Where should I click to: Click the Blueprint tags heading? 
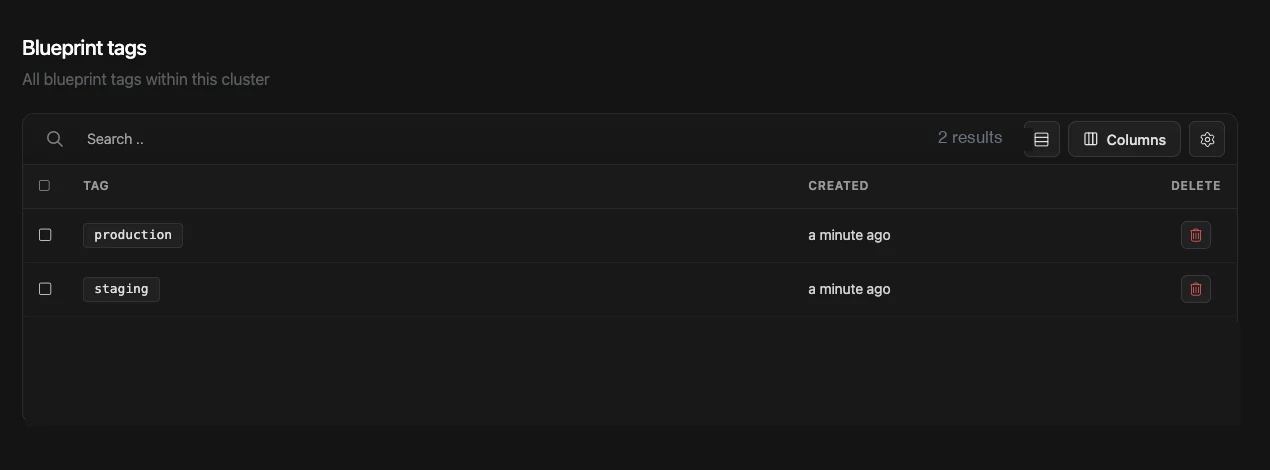click(x=84, y=48)
